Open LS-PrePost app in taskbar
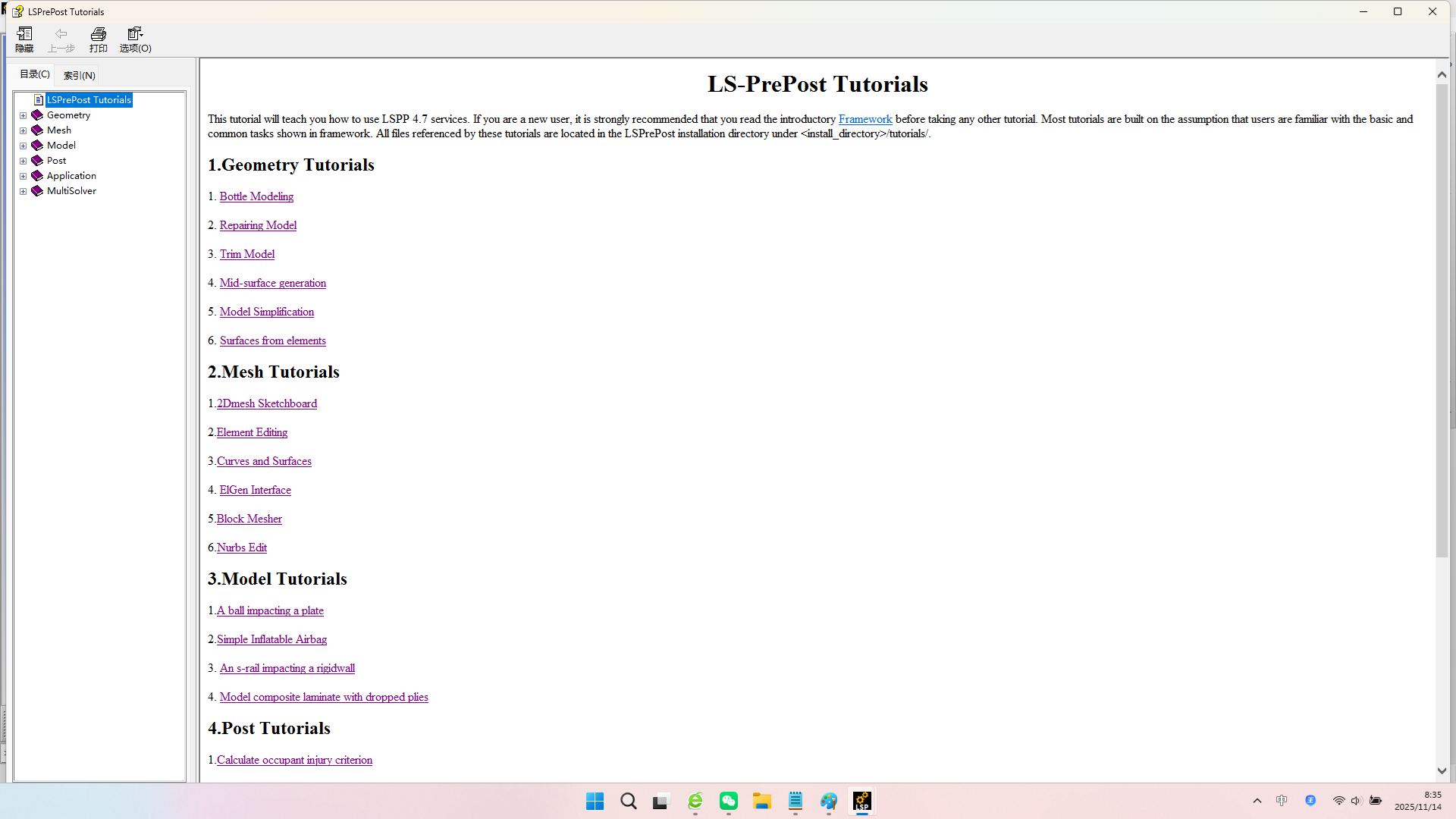This screenshot has width=1456, height=819. pos(862,802)
